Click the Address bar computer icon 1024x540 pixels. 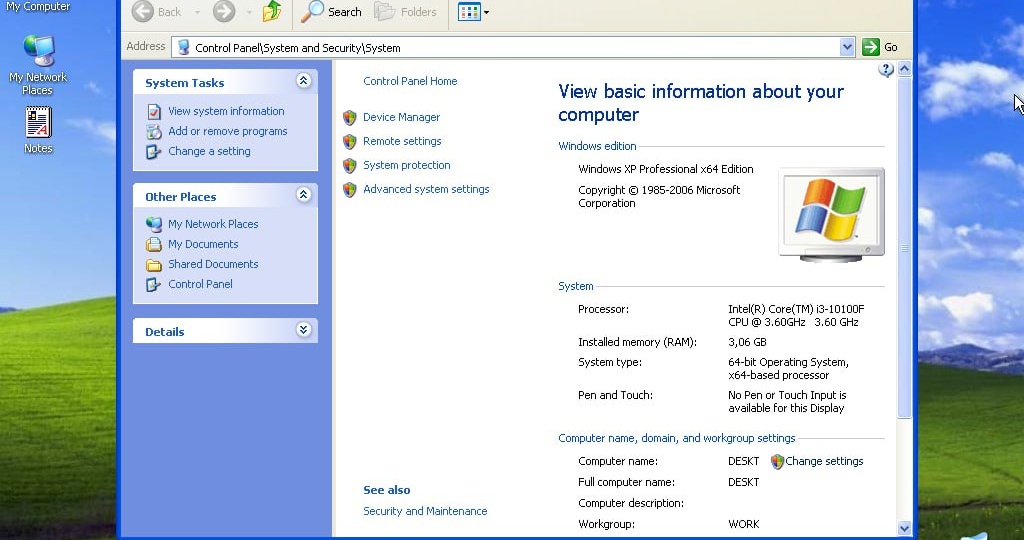(184, 47)
